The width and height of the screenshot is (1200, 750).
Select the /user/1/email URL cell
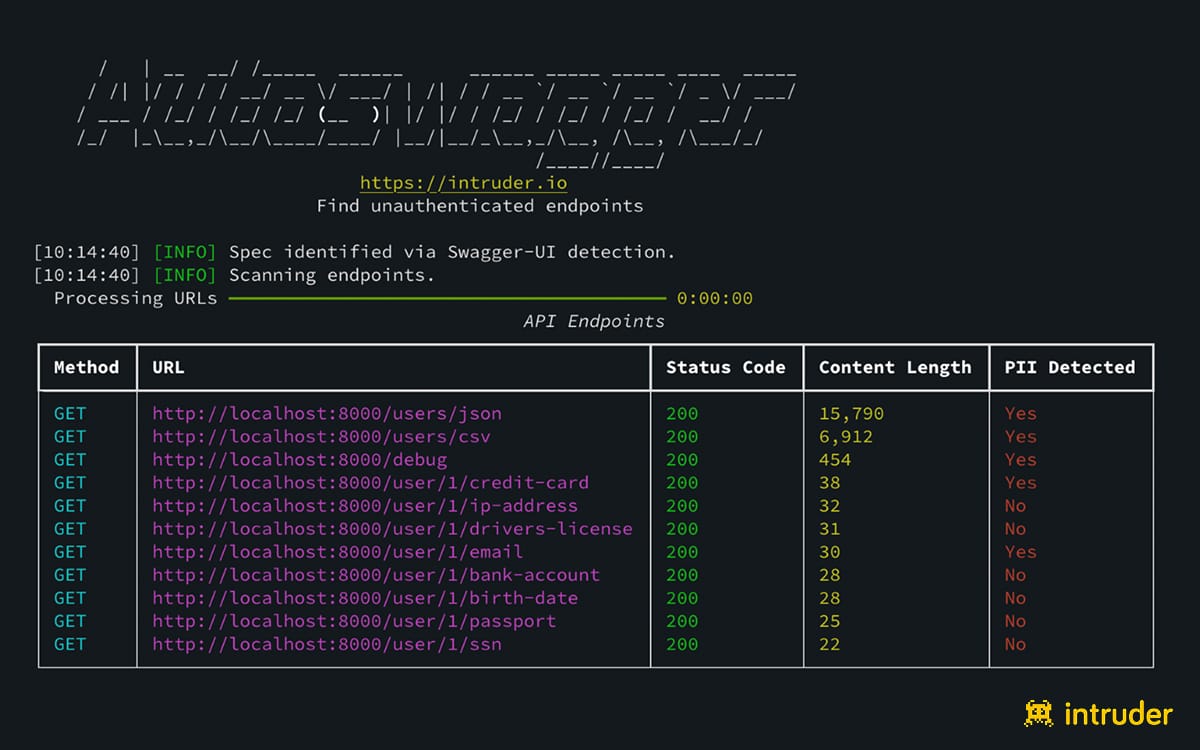pyautogui.click(x=338, y=551)
